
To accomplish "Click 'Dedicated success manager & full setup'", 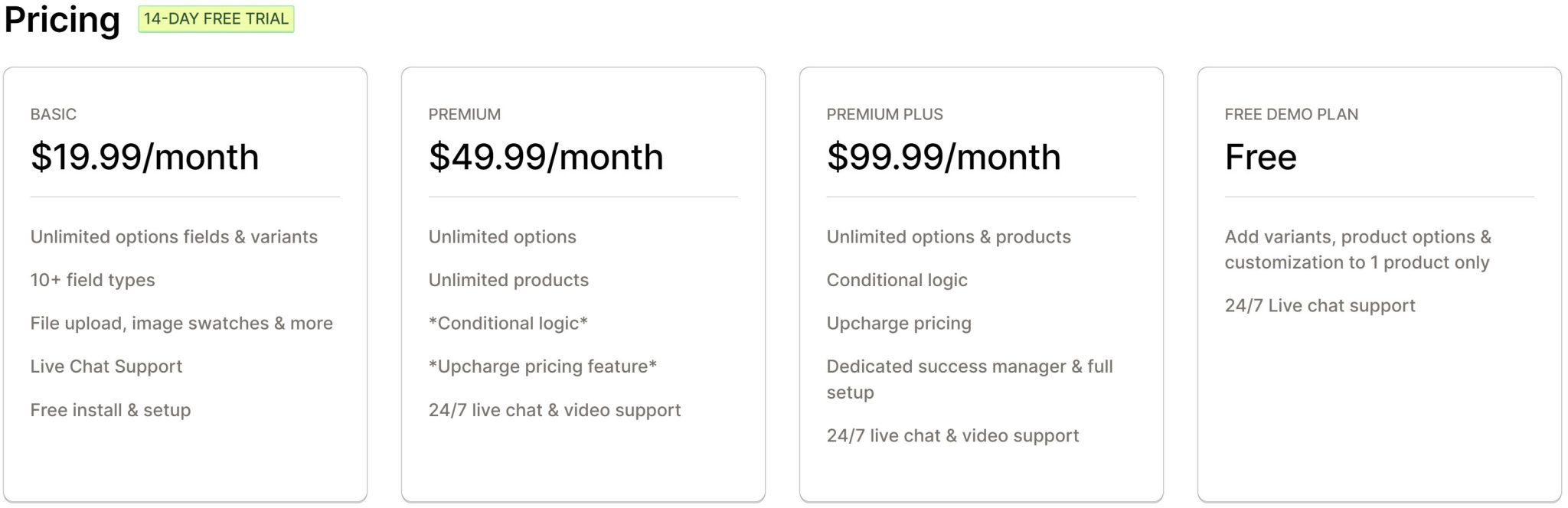I will pyautogui.click(x=970, y=379).
